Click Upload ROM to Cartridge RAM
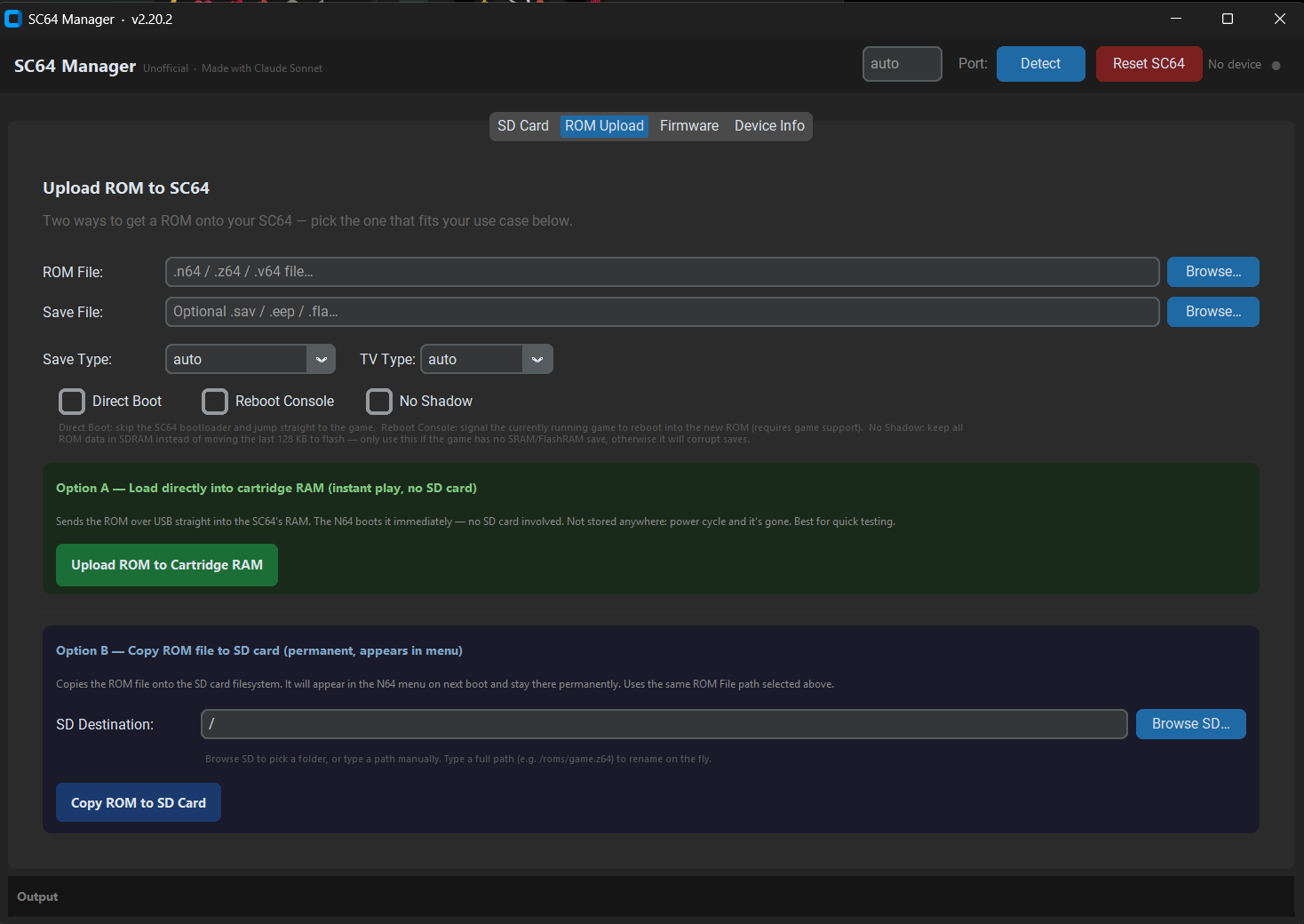Screen dimensions: 1304x924 [167, 565]
